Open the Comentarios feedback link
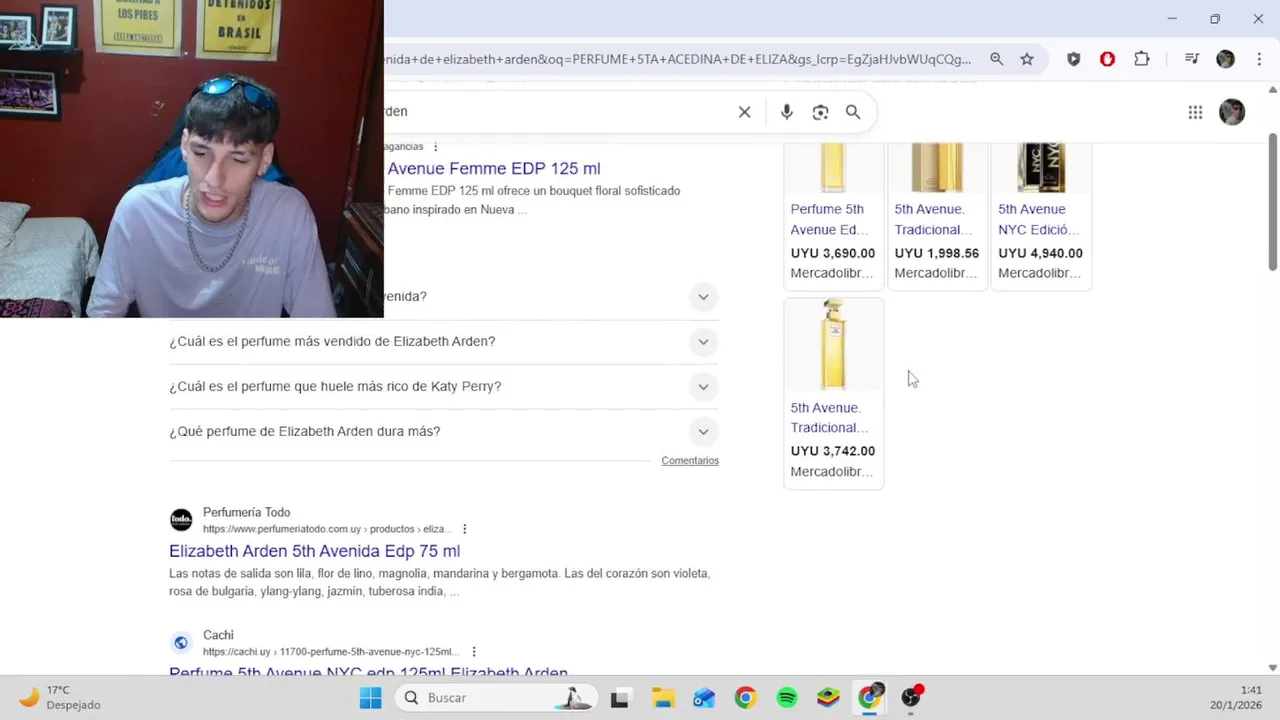This screenshot has height=720, width=1280. click(x=690, y=461)
